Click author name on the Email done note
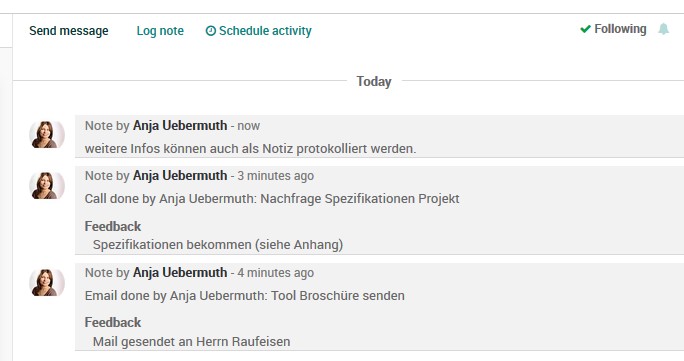 [180, 272]
